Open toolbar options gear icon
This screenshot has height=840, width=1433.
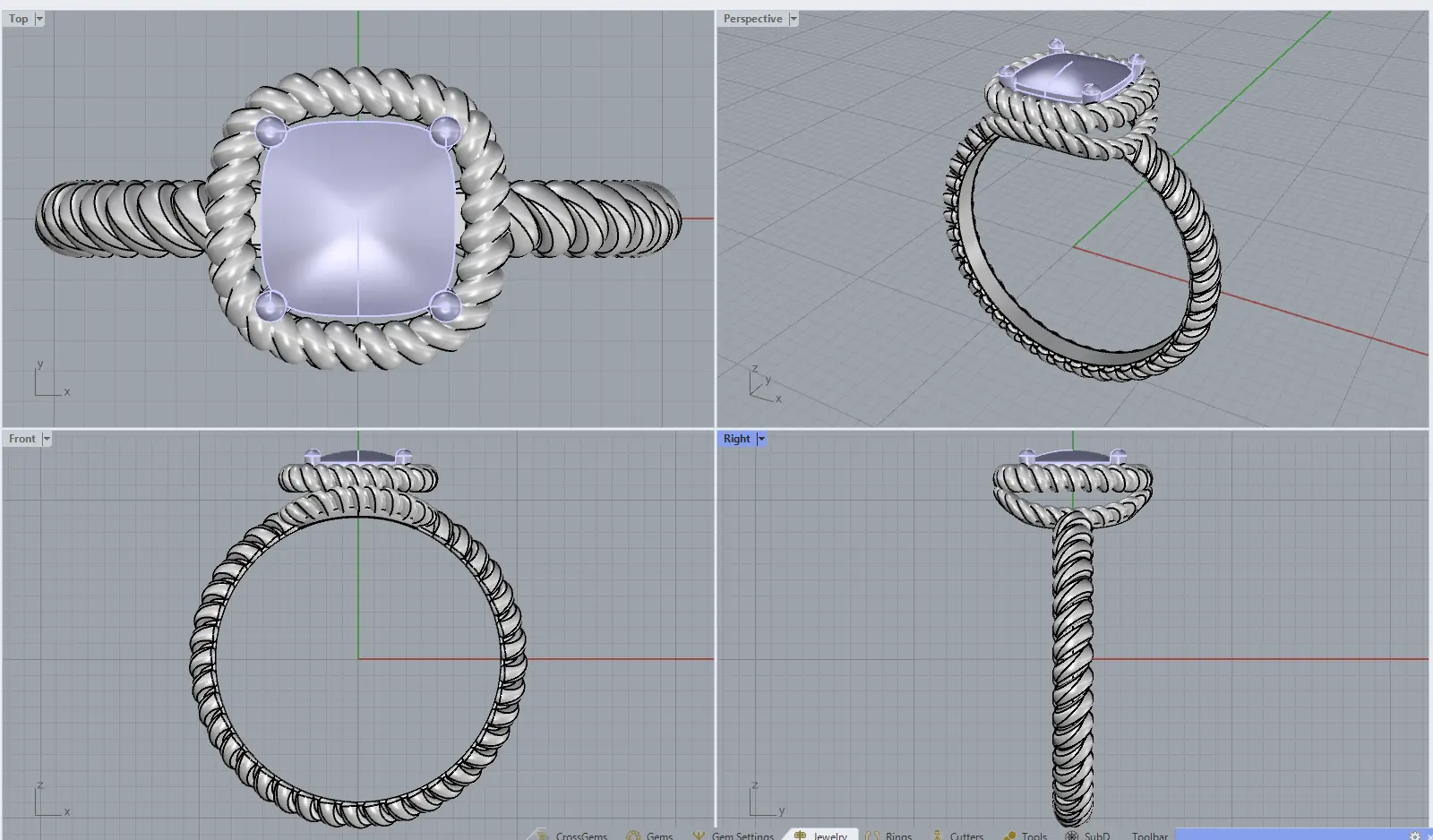[1415, 836]
